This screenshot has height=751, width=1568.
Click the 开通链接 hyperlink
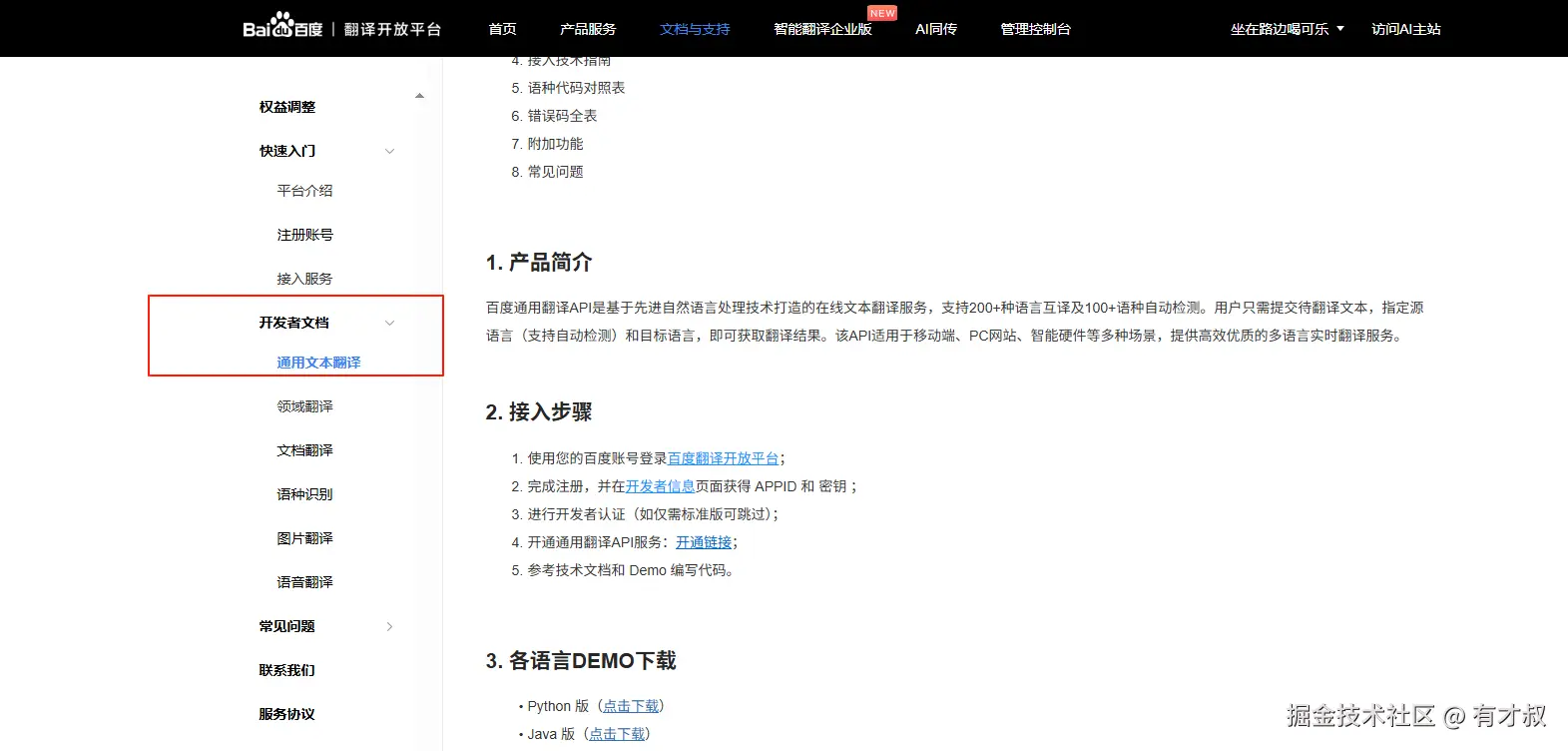(x=704, y=542)
